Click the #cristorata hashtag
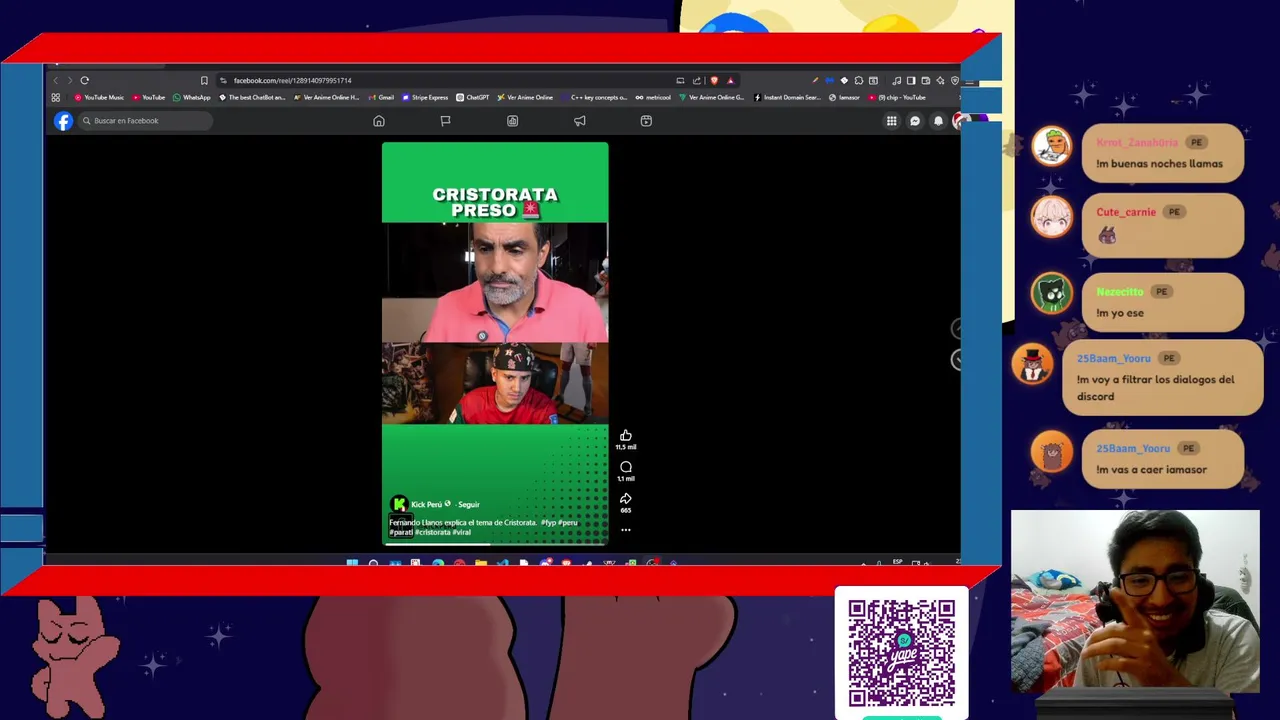Screen dimensions: 1280x720 433,532
